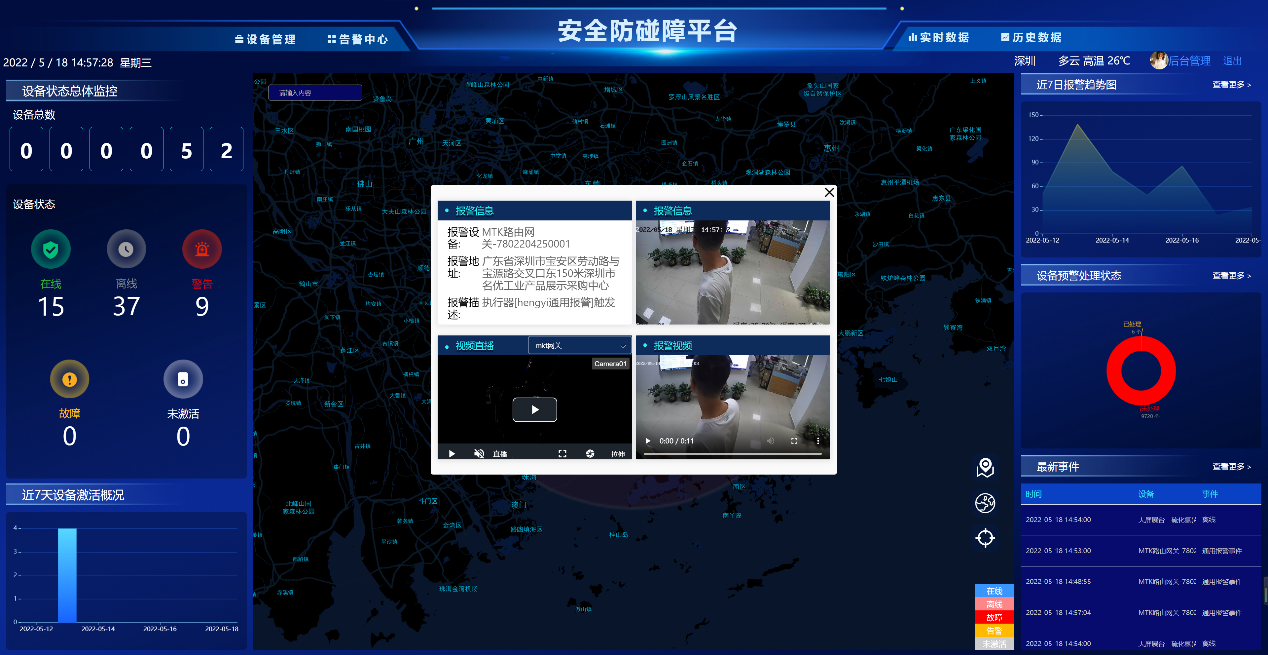The image size is (1268, 655).
Task: Toggle 离线 legend filter on map
Action: coord(994,604)
